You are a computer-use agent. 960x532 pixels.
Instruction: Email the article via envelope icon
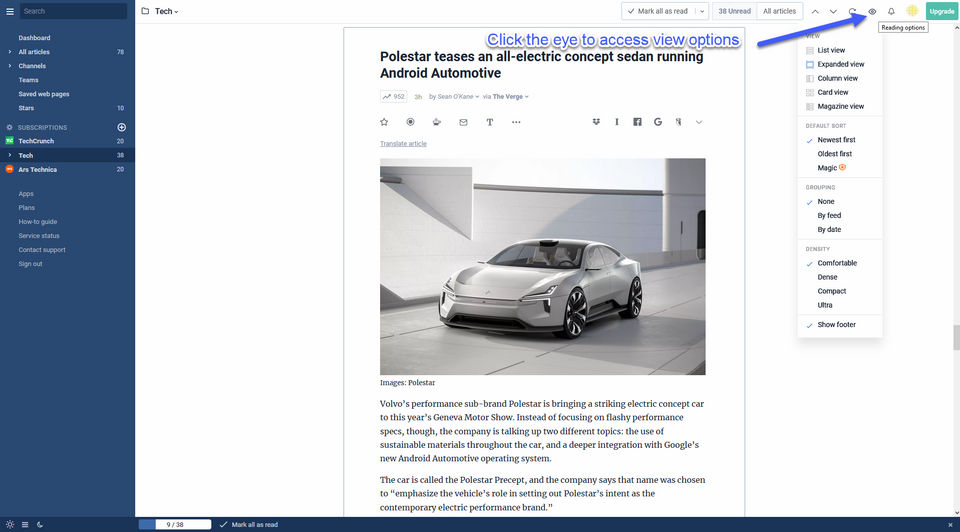(463, 122)
